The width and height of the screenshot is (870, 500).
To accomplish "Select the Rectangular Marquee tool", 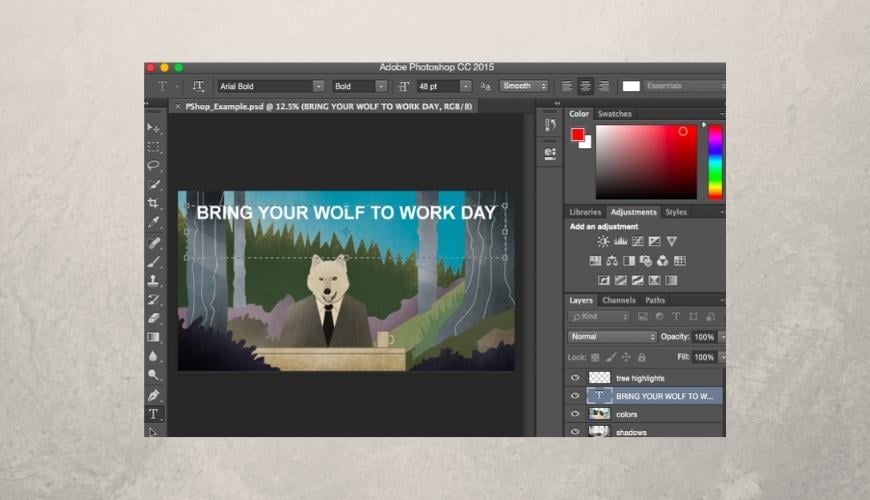I will pos(154,147).
